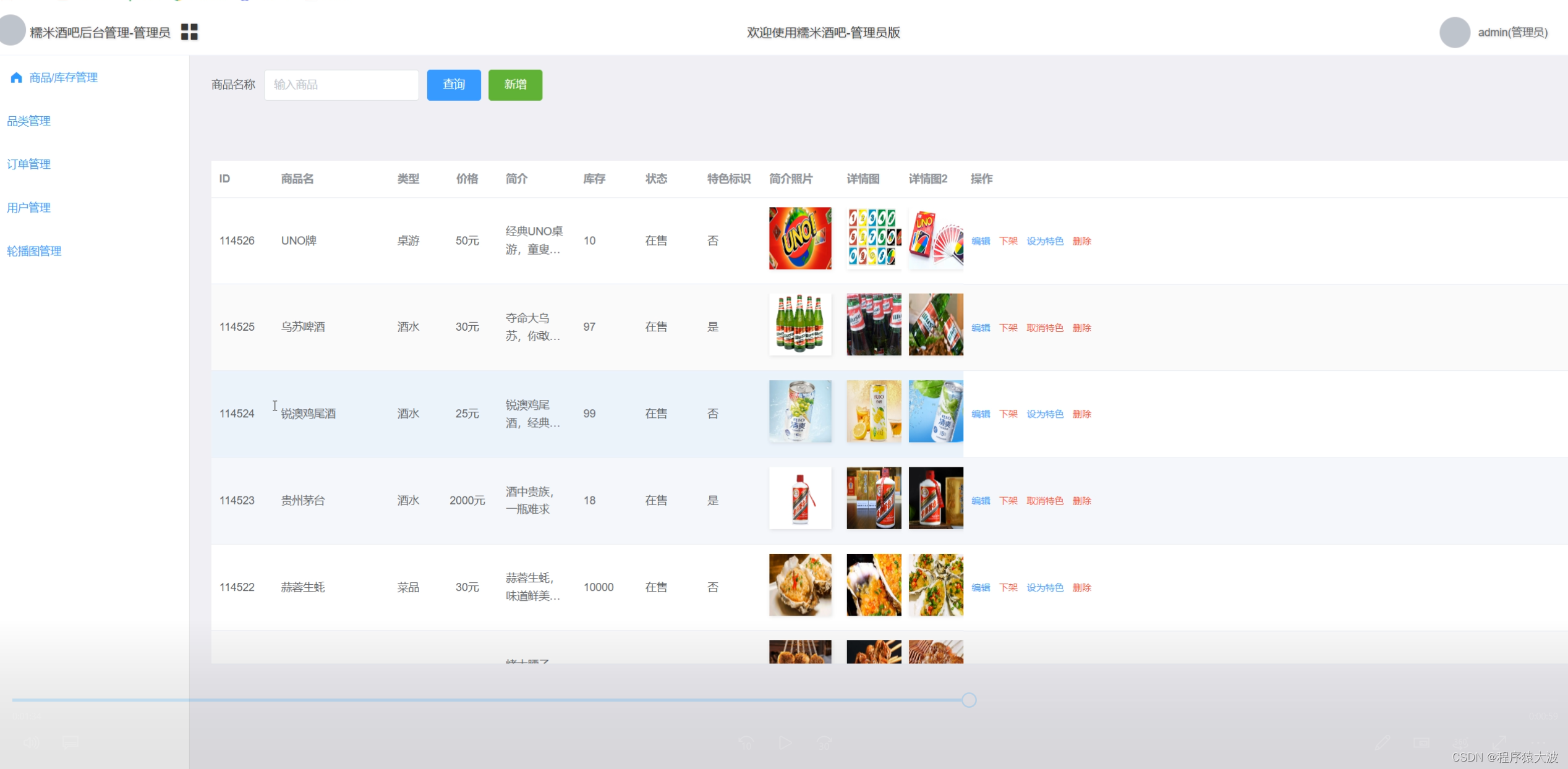
Task: Click 删除 for 贵州茅台
Action: [1082, 501]
